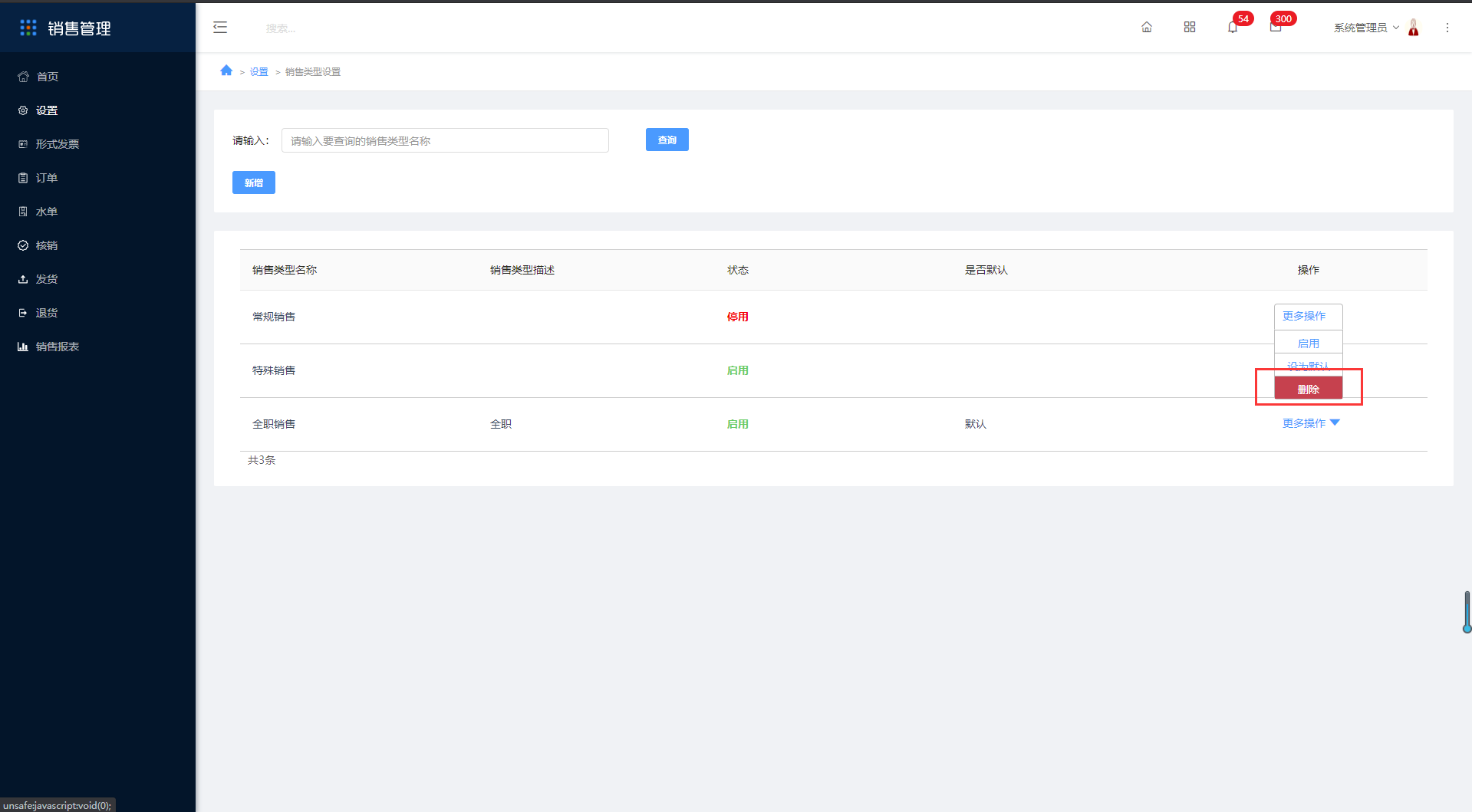Click the 形式发票 icon in sidebar

click(23, 144)
